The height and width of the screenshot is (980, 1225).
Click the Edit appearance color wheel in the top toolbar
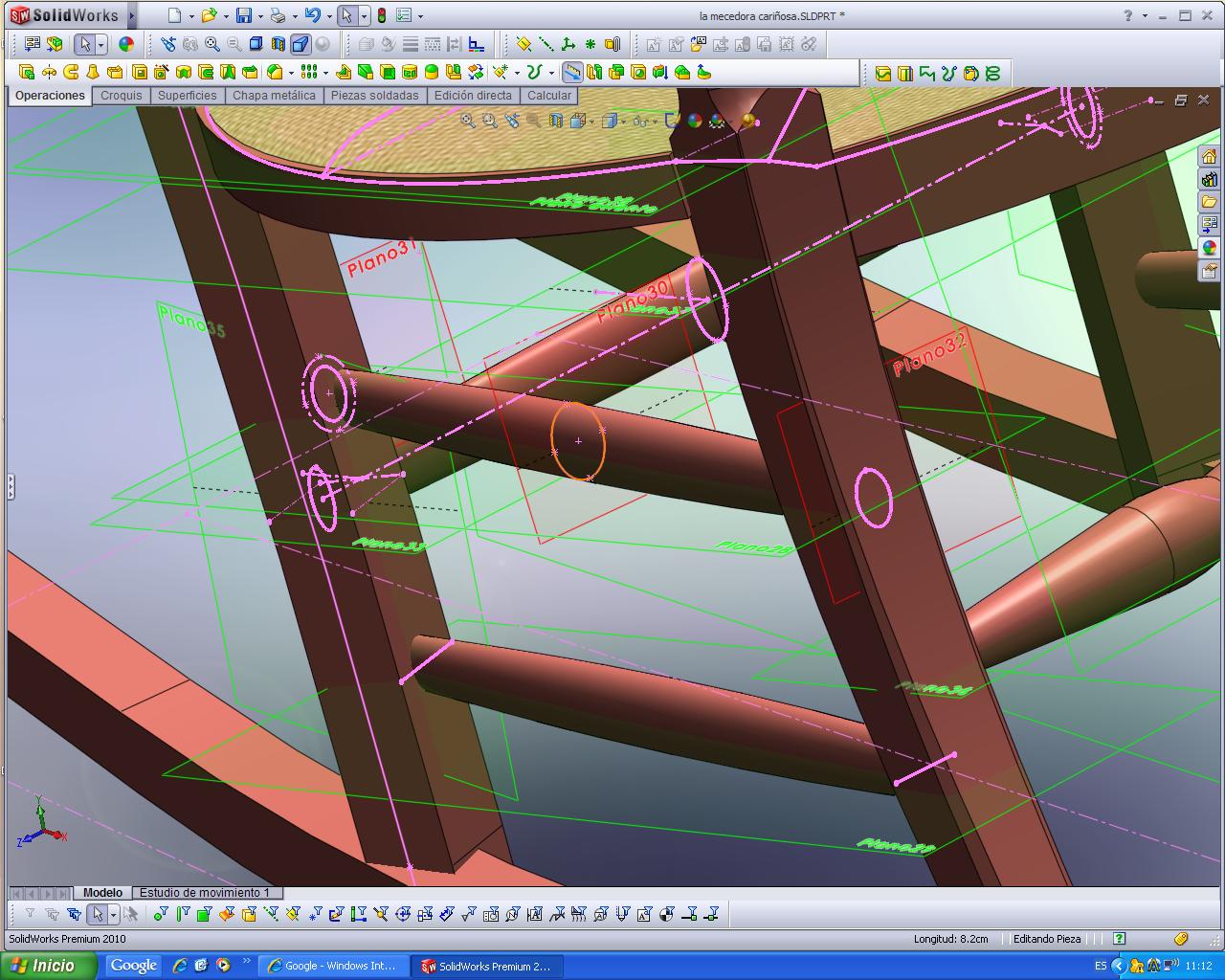(x=126, y=44)
